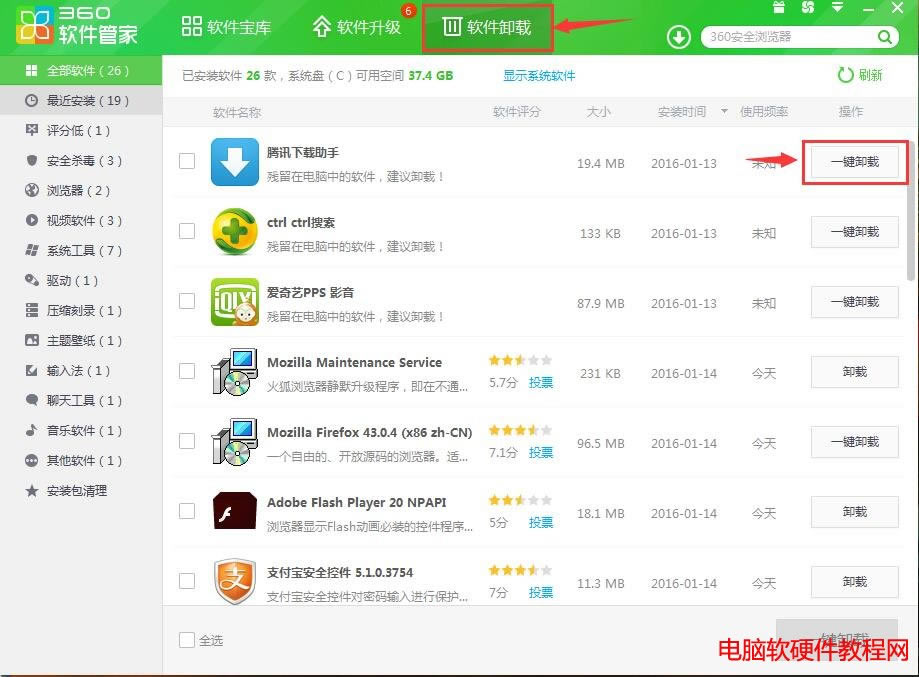Click the 其他软件 dots icon

(32, 460)
